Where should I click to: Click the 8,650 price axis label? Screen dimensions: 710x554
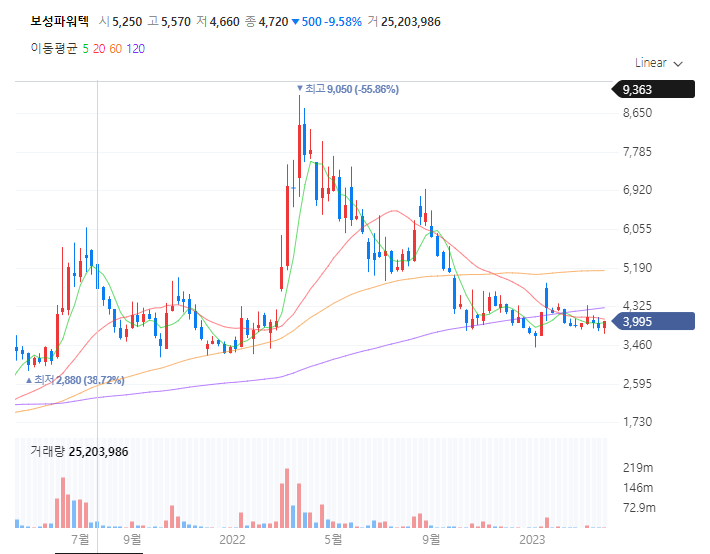pyautogui.click(x=638, y=113)
